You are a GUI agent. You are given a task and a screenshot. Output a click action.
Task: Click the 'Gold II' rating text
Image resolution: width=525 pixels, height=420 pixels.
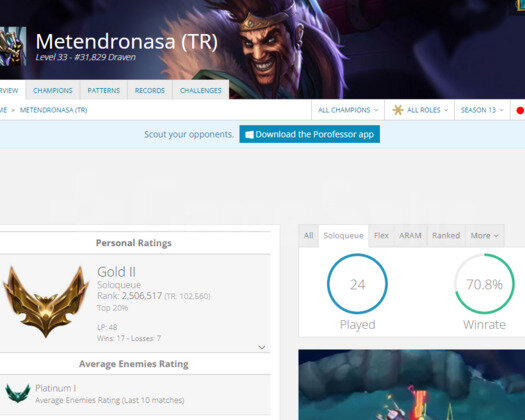pos(116,272)
